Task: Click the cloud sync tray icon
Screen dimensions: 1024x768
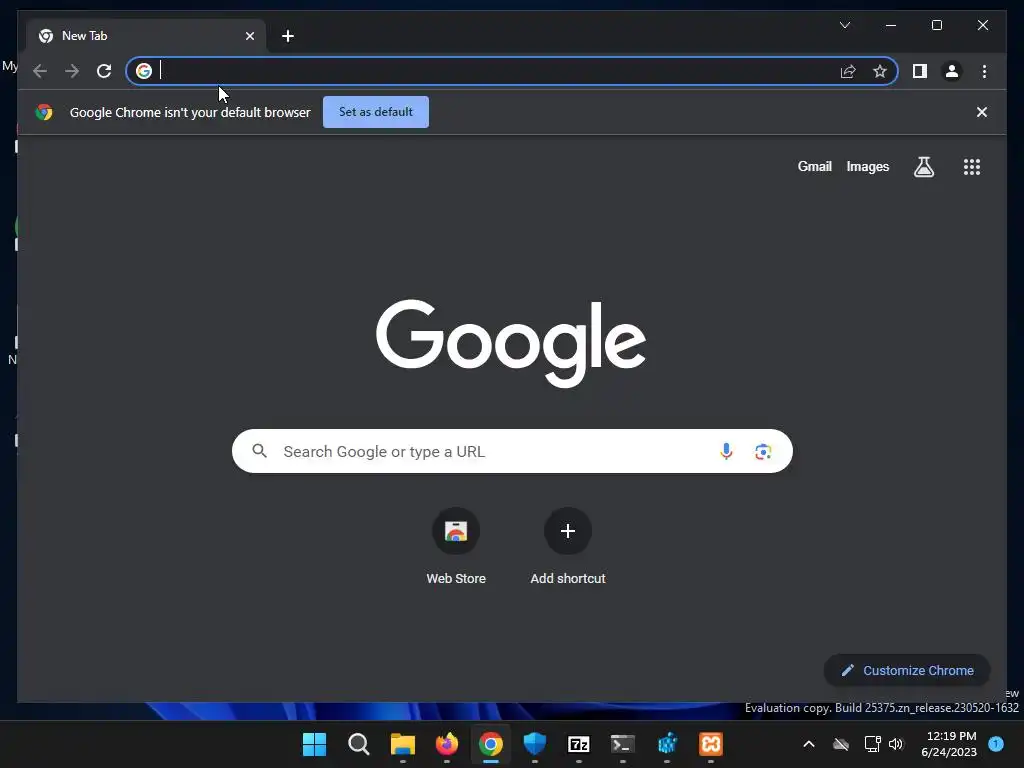Action: pos(841,744)
